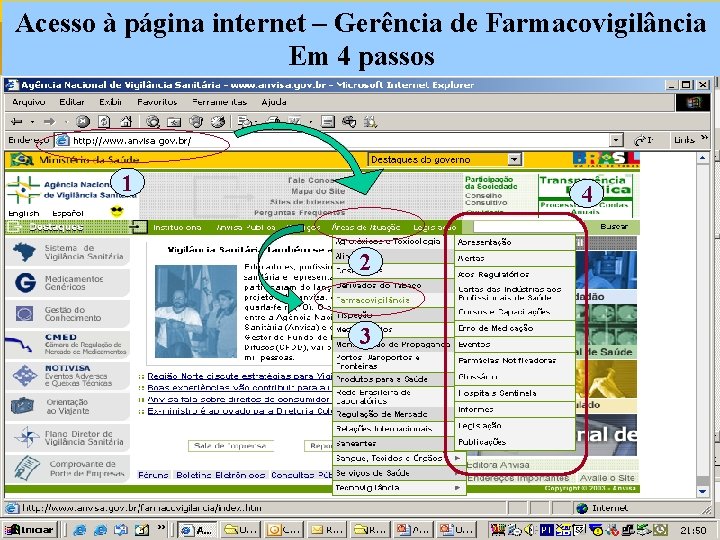Select Atos Regulatórios in the submenu
Viewport: 720px width, 540px height.
pos(515,274)
